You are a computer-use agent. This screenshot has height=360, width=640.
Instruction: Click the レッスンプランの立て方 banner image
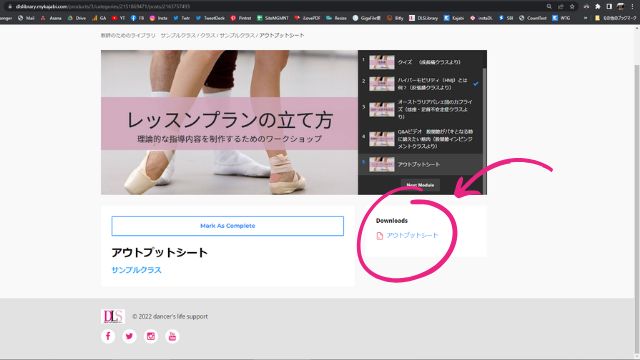tap(229, 122)
